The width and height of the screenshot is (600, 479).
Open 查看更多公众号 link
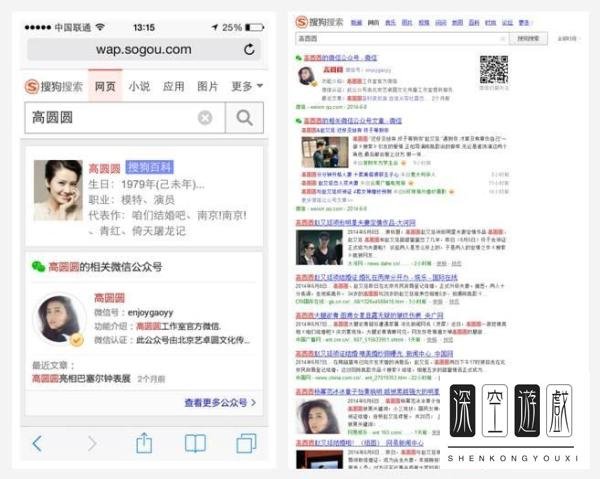[220, 402]
